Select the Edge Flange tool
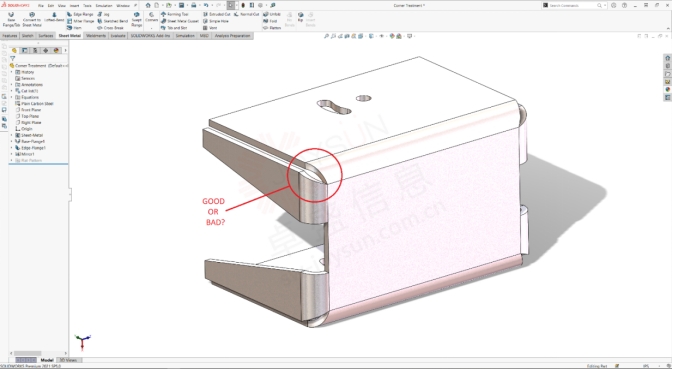 click(x=80, y=14)
